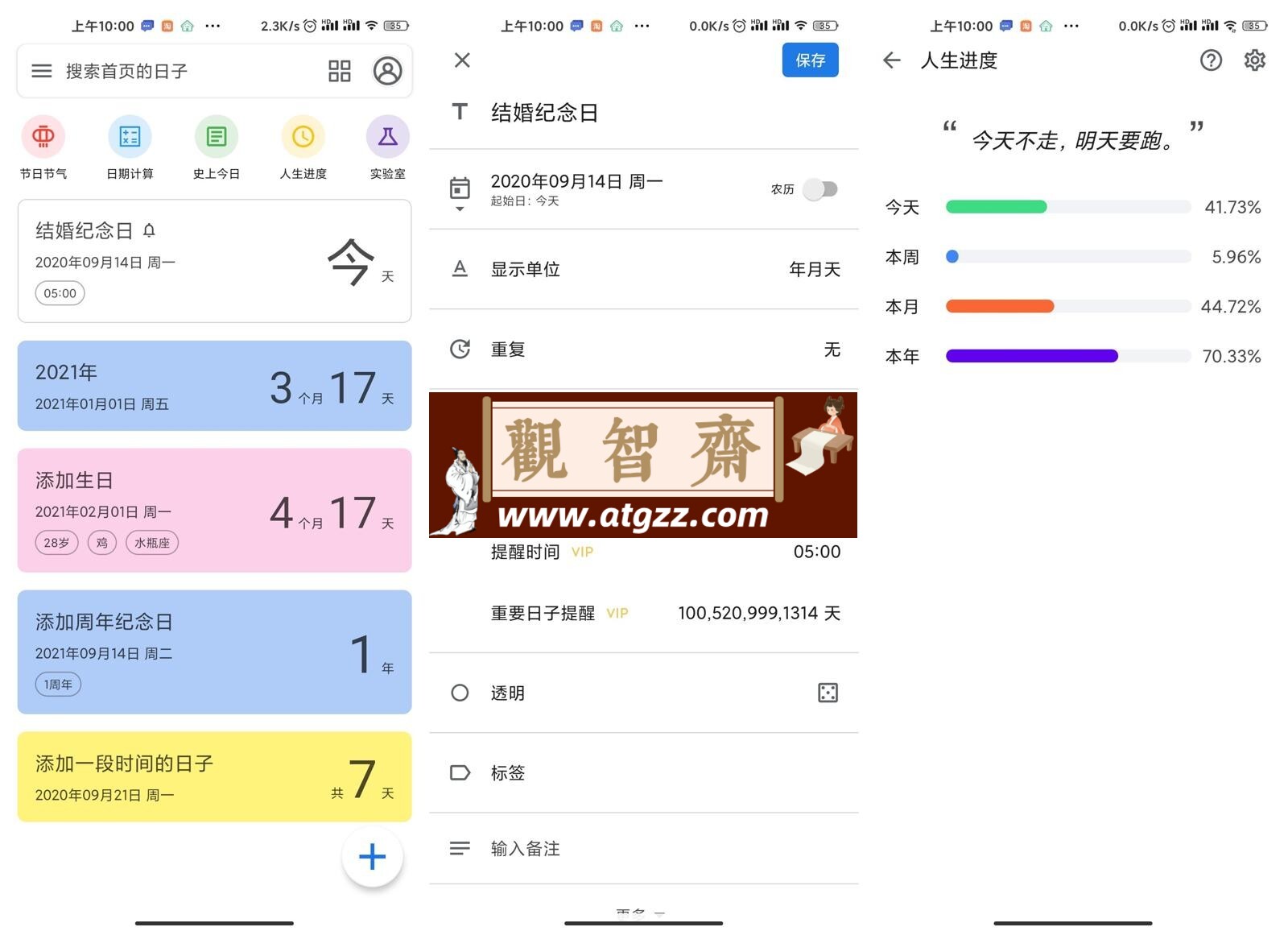Screen dimensions: 1288x931
Task: Open help on 人生进度 screen
Action: (1211, 60)
